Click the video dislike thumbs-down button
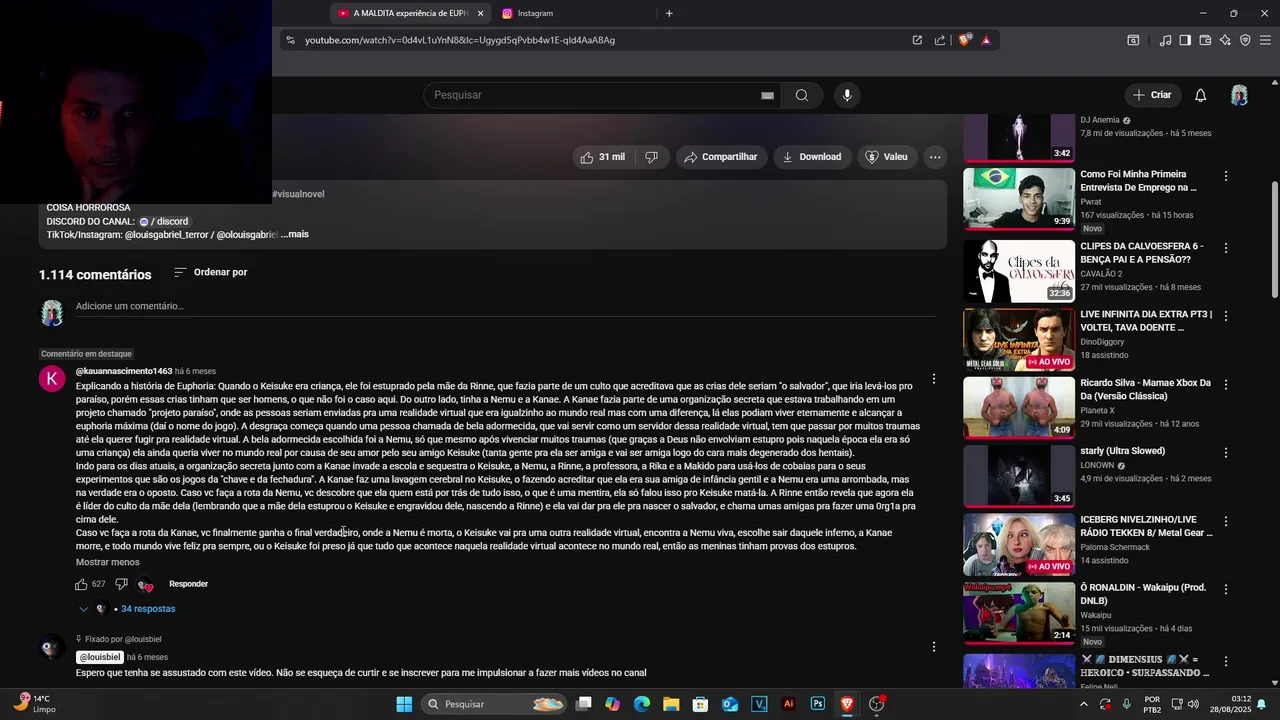Viewport: 1280px width, 720px height. click(652, 157)
